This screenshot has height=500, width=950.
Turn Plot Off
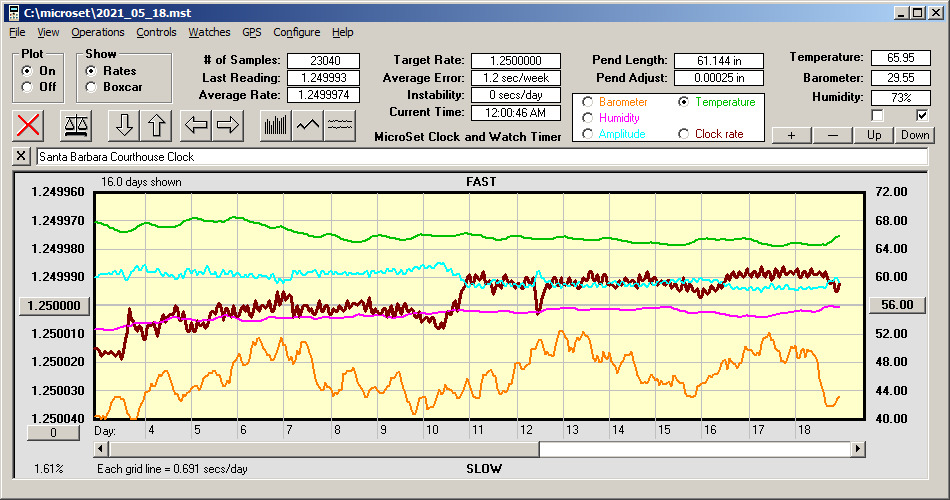[x=27, y=87]
